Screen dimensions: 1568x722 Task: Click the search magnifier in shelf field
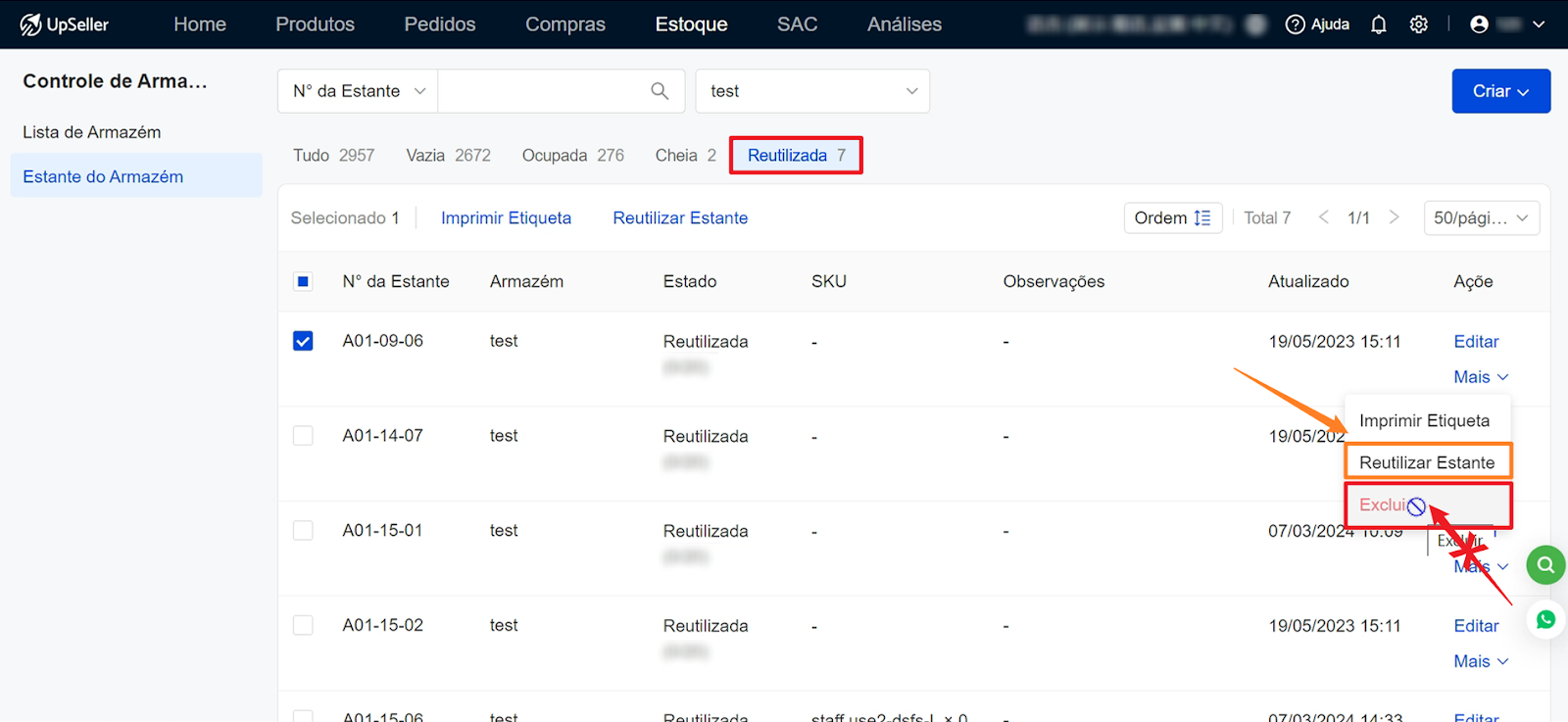point(660,91)
